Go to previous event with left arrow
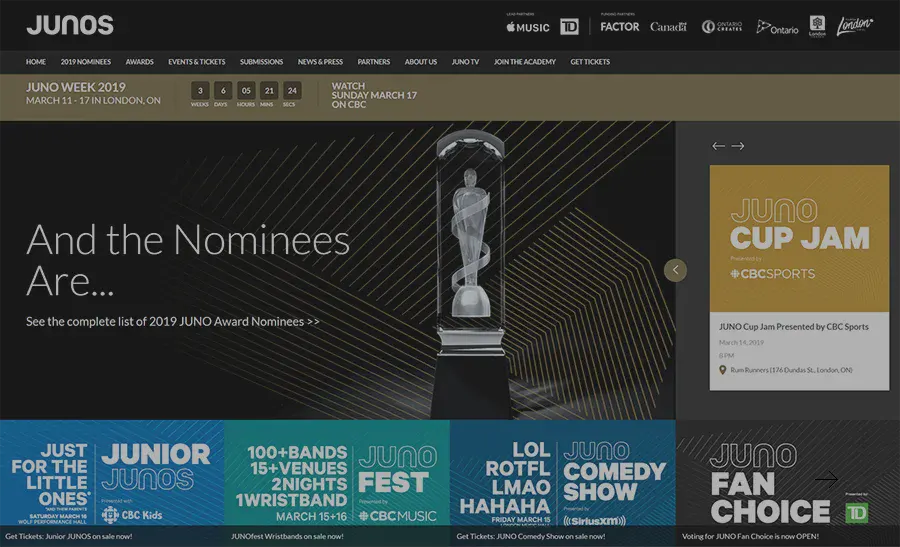This screenshot has width=900, height=547. [x=718, y=146]
